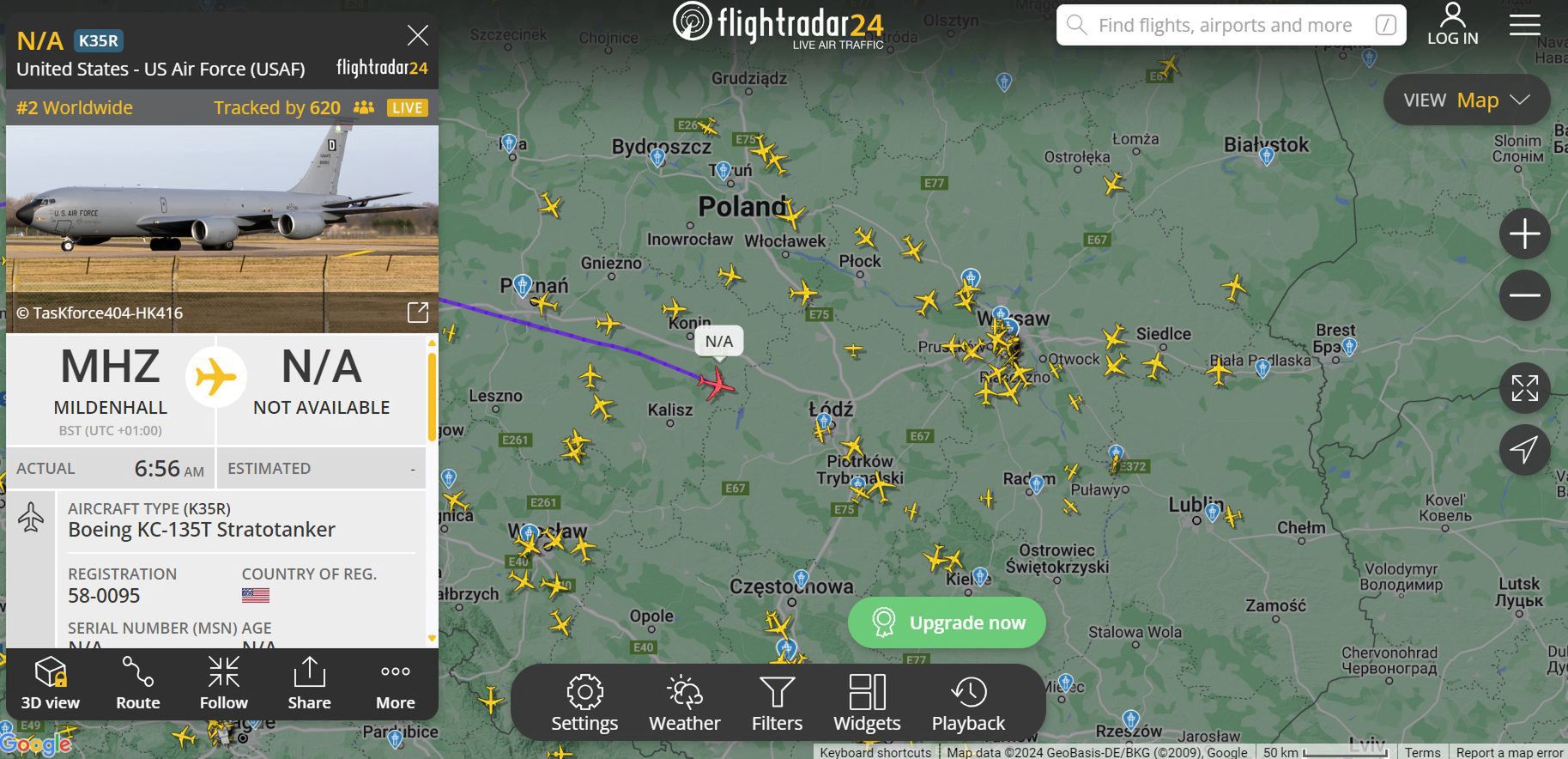
Task: Open map Filters
Action: 777,703
